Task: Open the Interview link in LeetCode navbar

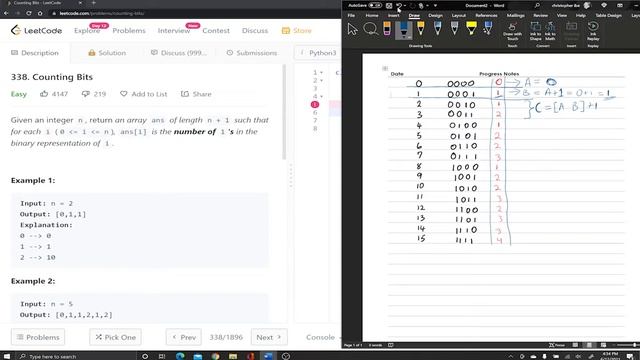Action: pyautogui.click(x=174, y=31)
